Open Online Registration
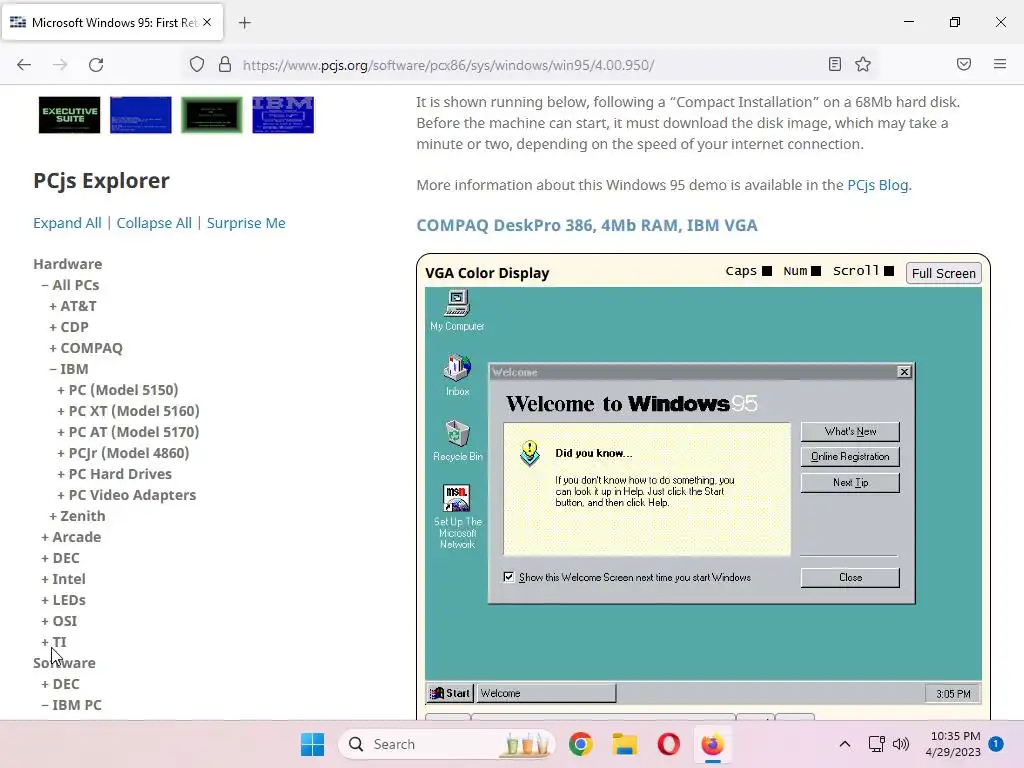Image resolution: width=1024 pixels, height=768 pixels. [x=850, y=456]
